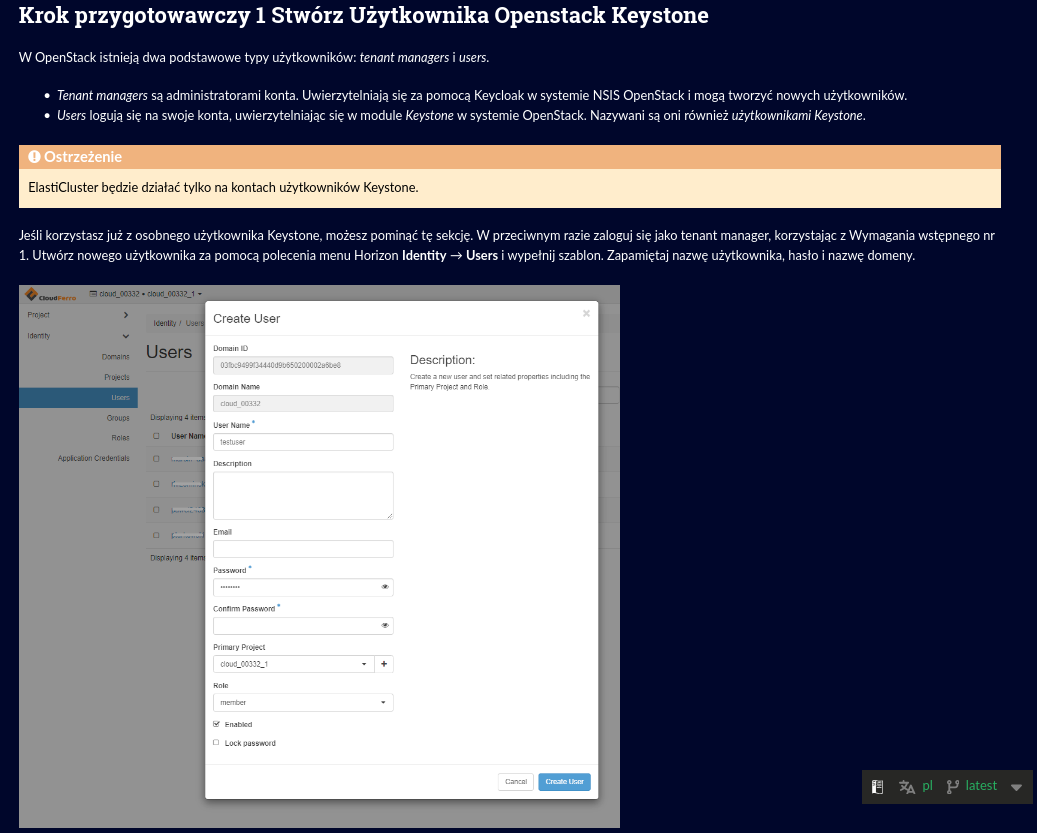The height and width of the screenshot is (833, 1037).
Task: Cancel the user creation dialog
Action: pos(515,781)
